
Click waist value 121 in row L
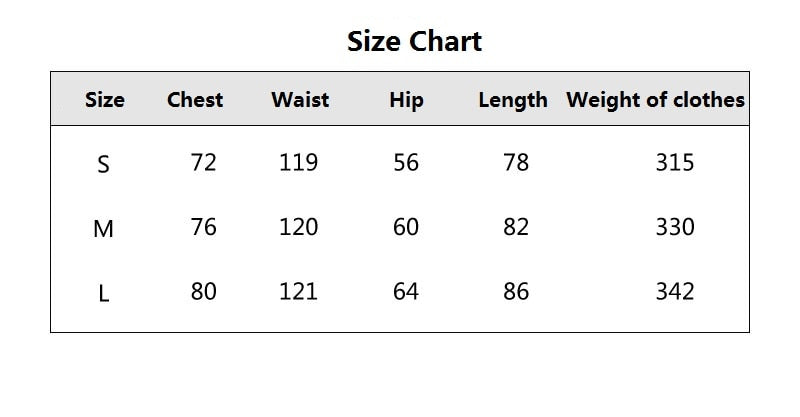(x=298, y=292)
